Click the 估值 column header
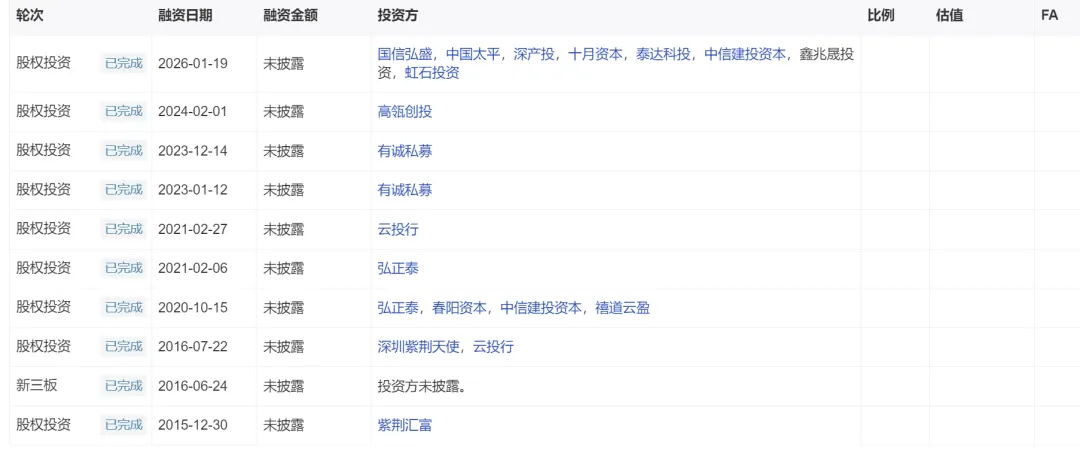The image size is (1080, 456). pos(950,16)
